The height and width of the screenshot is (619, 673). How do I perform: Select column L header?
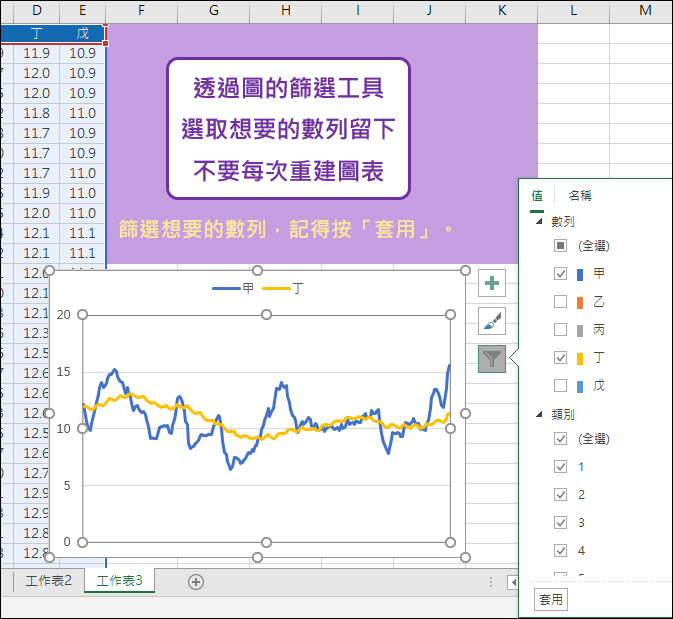pyautogui.click(x=573, y=11)
